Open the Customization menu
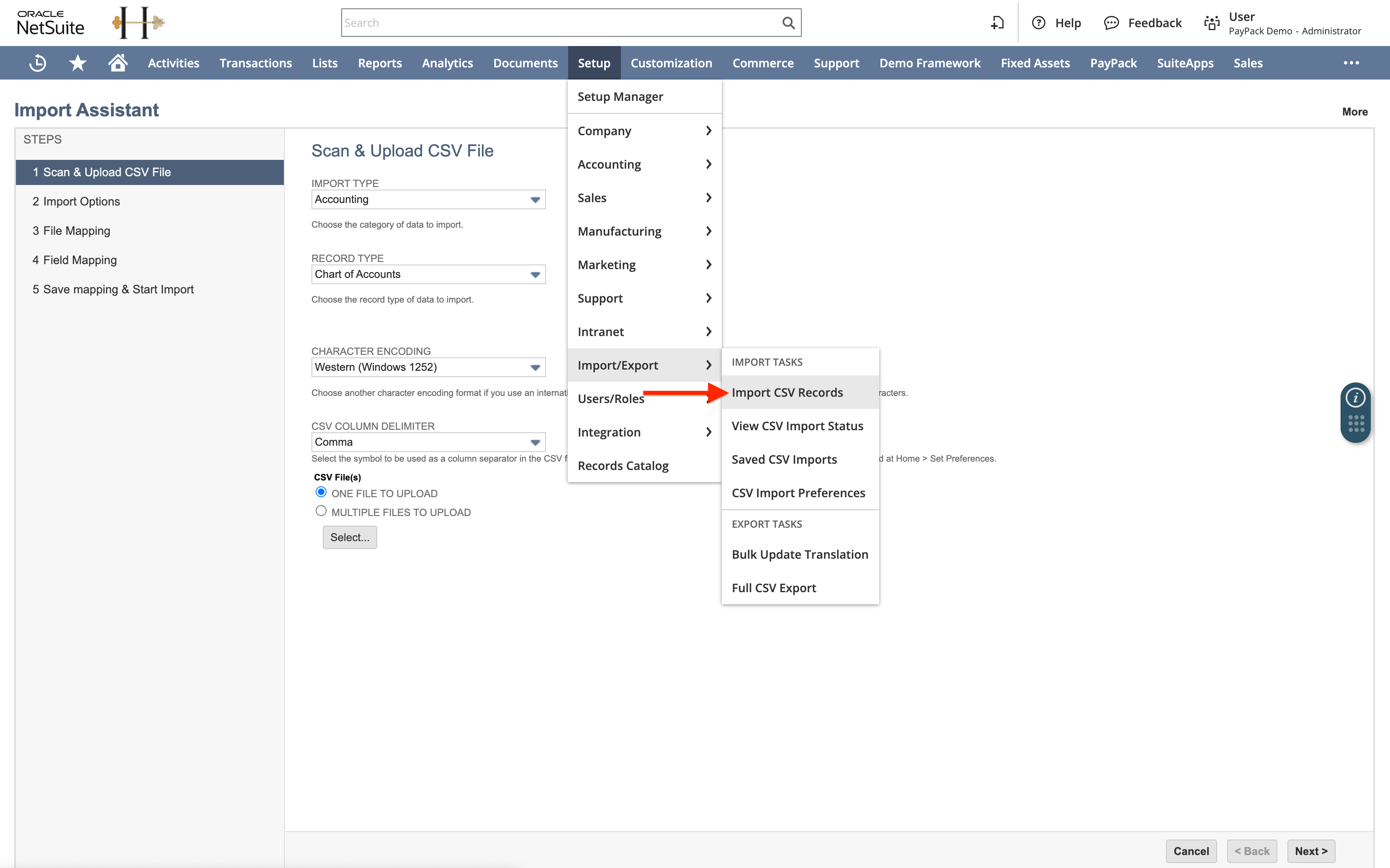Viewport: 1390px width, 868px height. (671, 63)
